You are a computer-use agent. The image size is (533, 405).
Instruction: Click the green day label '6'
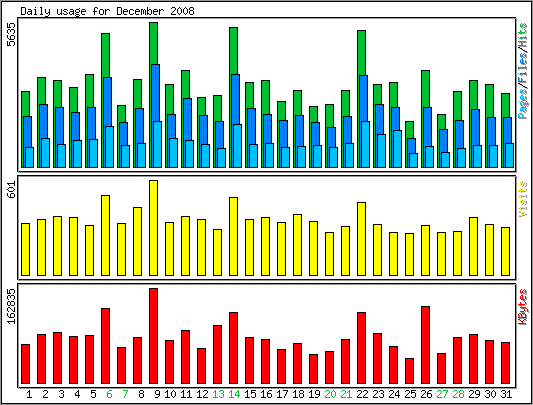(x=109, y=394)
